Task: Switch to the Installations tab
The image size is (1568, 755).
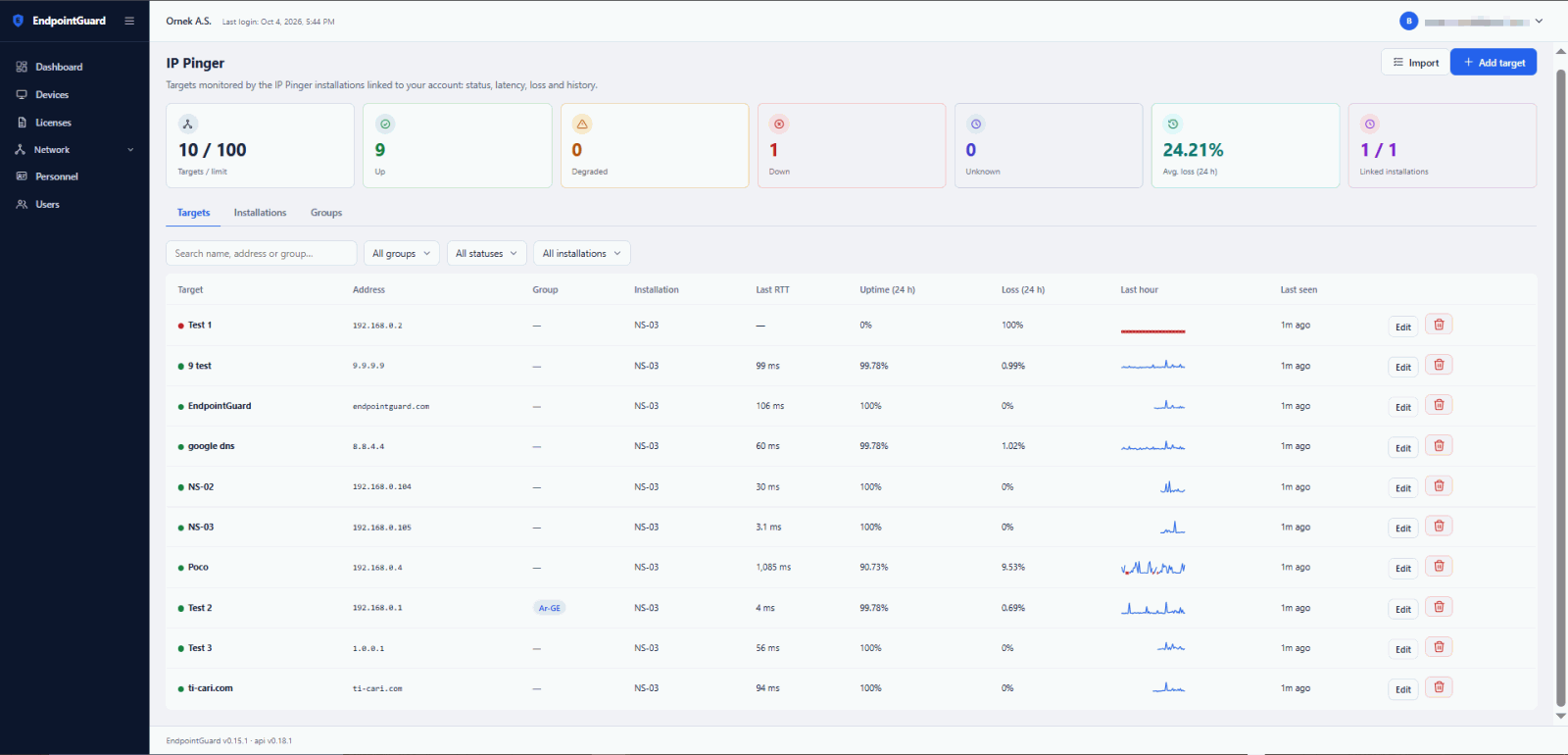Action: point(260,213)
